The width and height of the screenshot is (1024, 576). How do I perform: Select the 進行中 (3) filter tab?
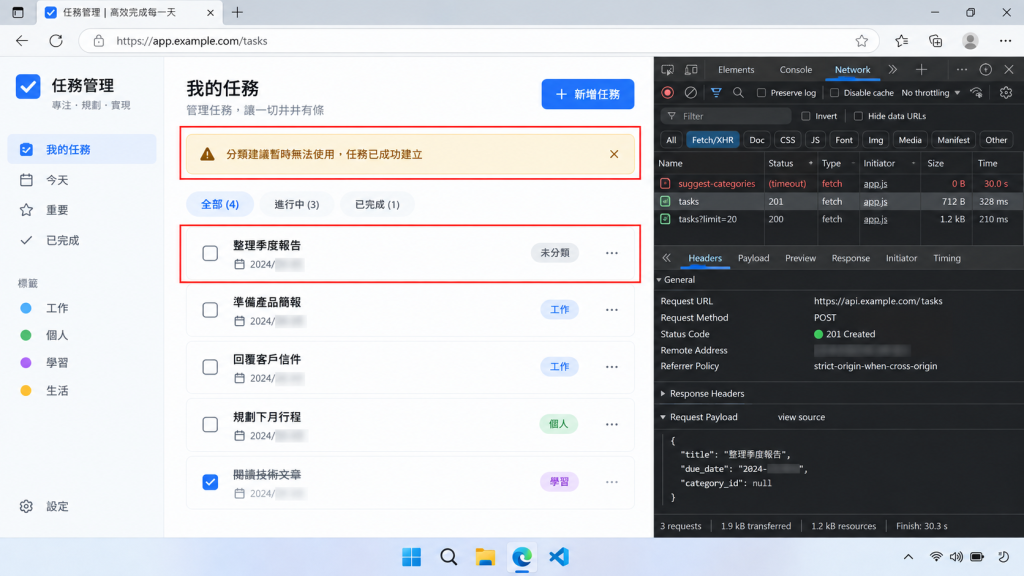[x=296, y=204]
